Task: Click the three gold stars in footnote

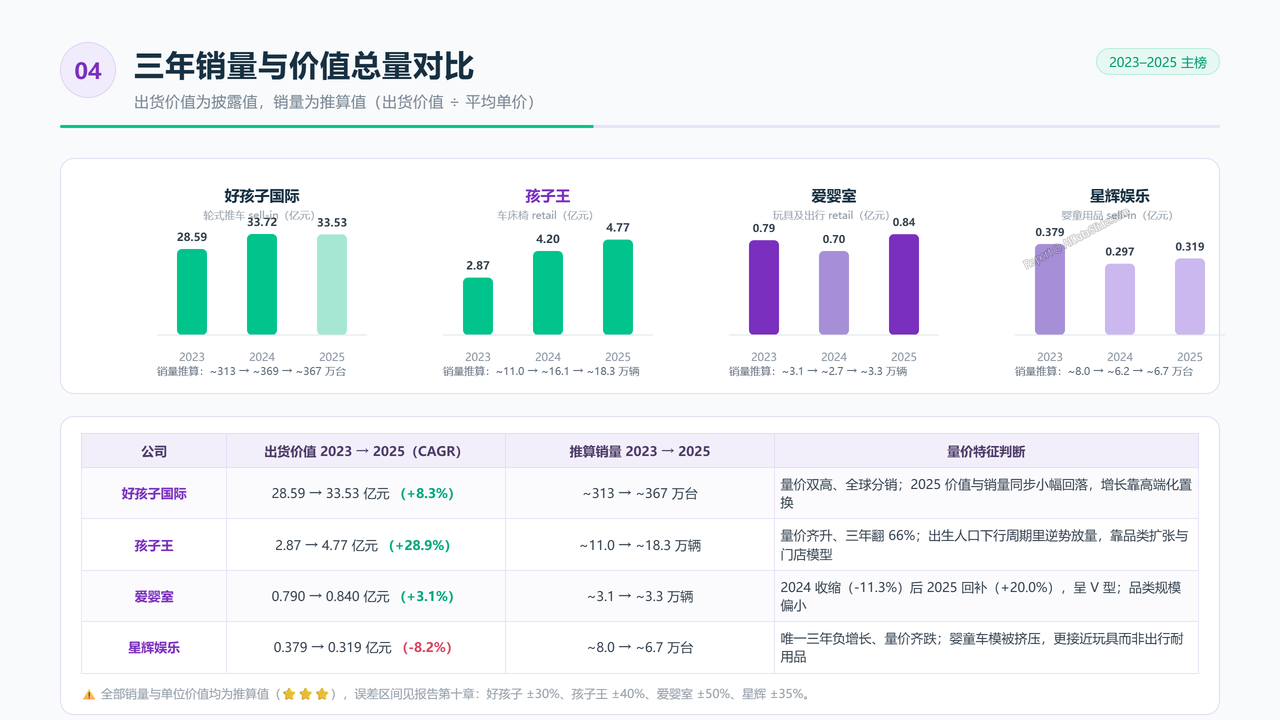Action: click(305, 694)
